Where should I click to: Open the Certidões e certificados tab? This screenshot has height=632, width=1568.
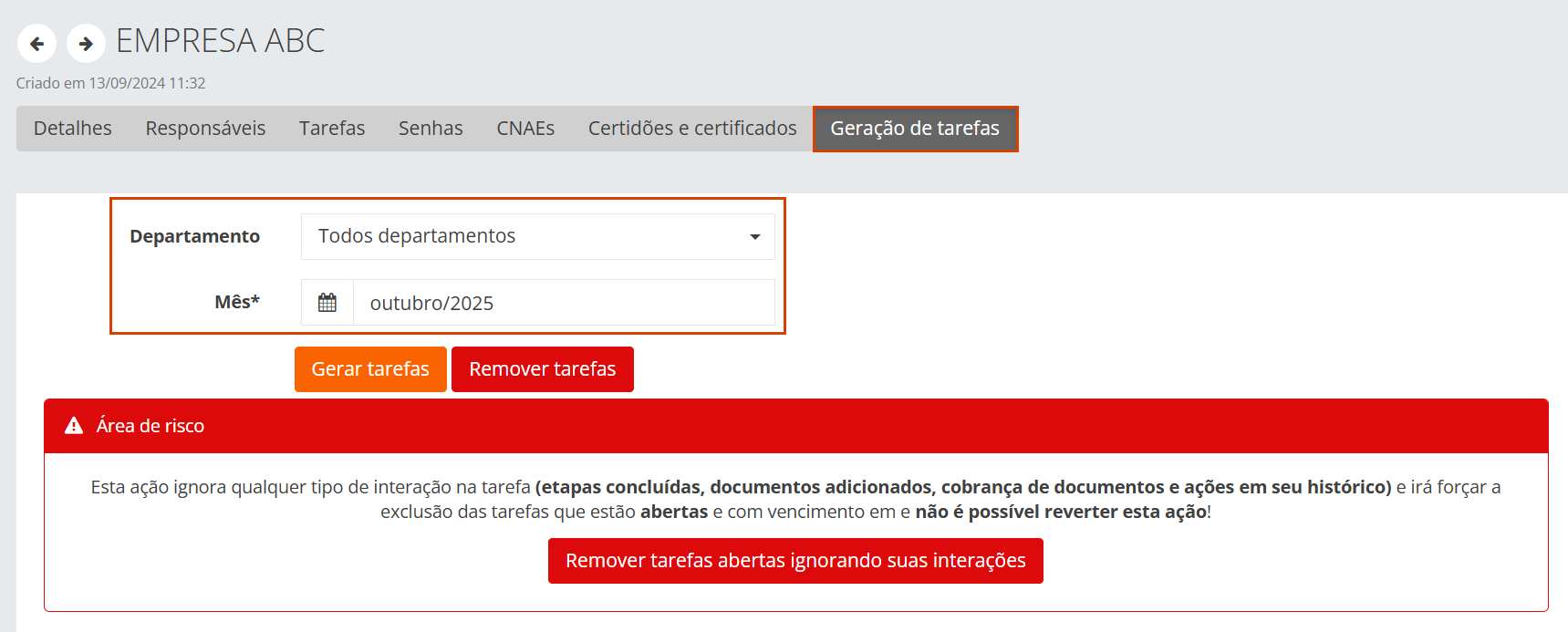coord(692,129)
